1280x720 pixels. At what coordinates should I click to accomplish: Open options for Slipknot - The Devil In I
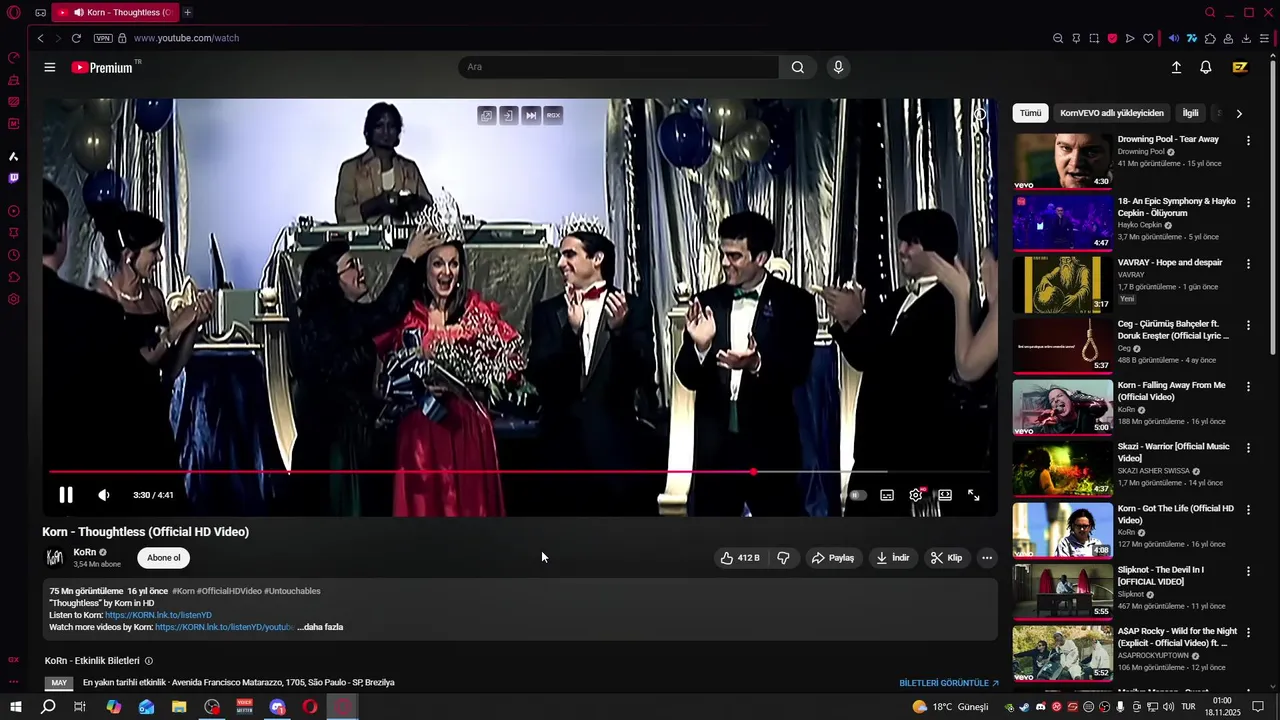coord(1248,571)
